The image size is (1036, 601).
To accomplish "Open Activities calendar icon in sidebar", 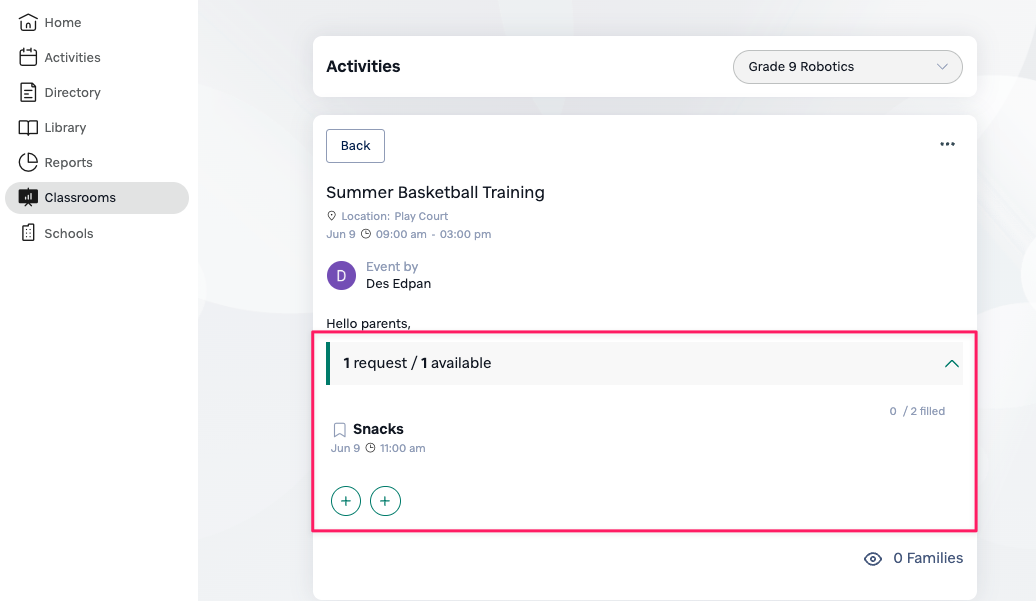I will click(28, 57).
